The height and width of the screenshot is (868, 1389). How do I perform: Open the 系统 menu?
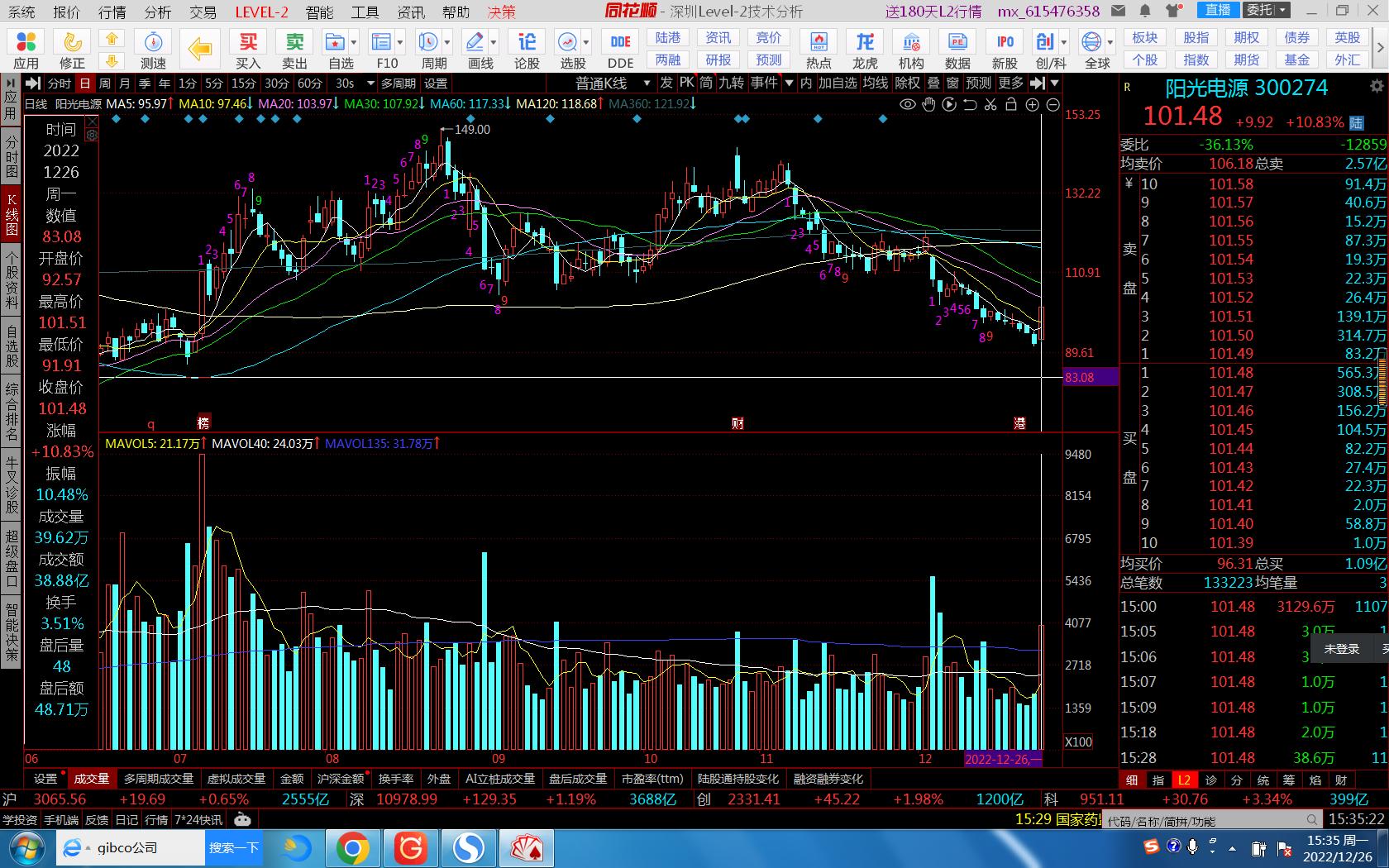click(x=21, y=12)
